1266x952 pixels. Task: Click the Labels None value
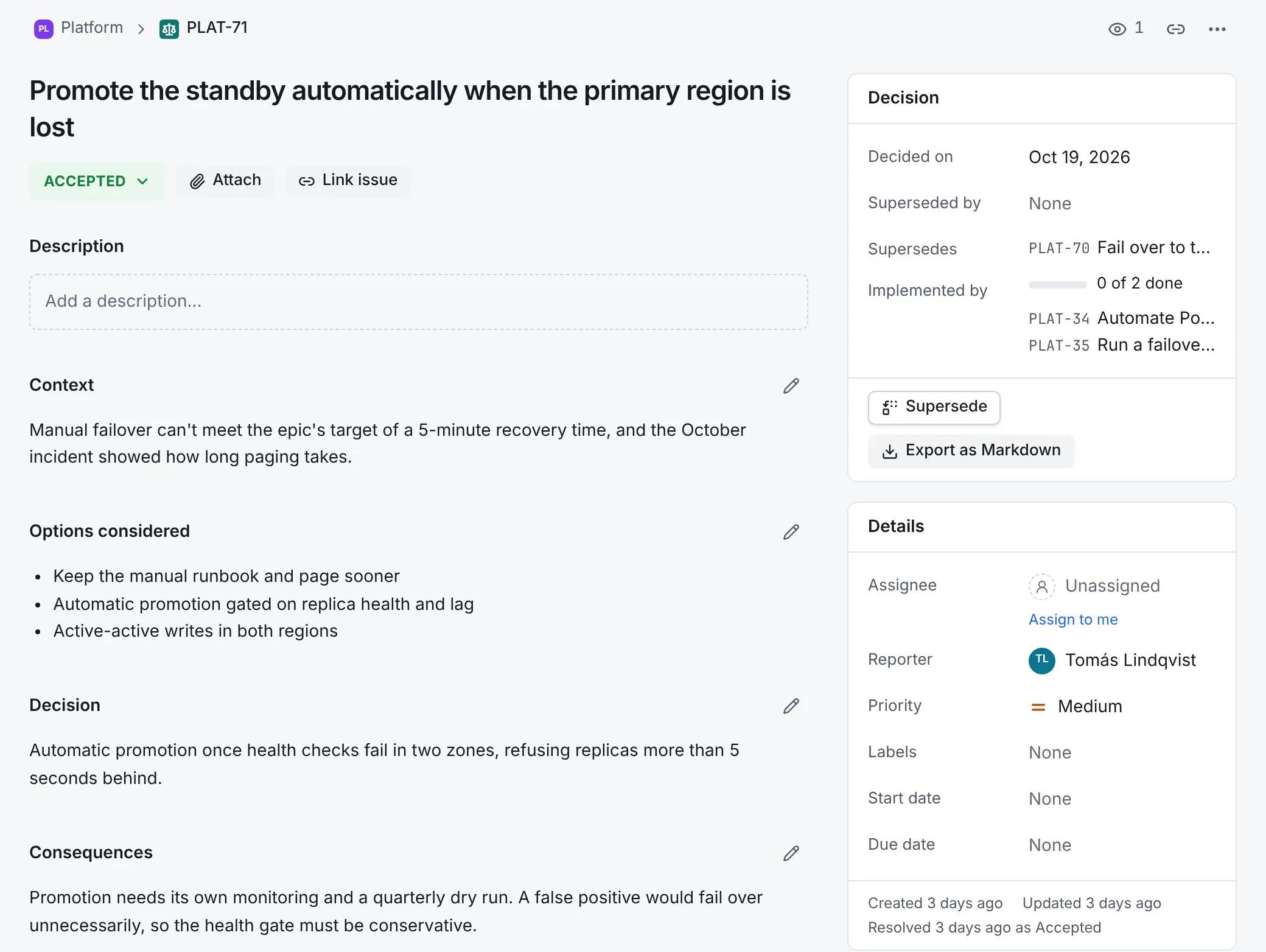[1050, 753]
